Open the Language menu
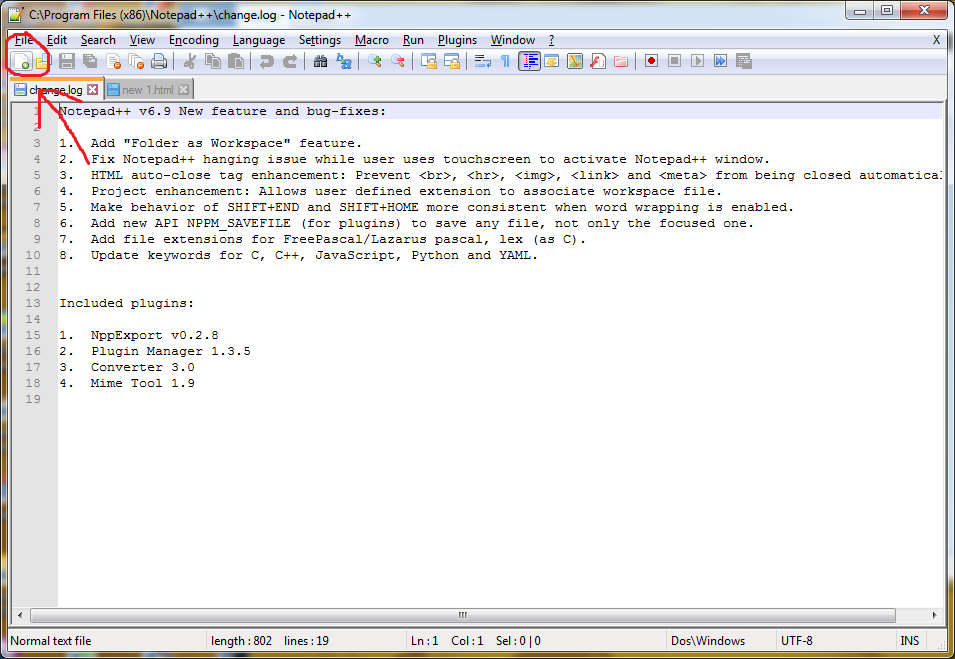The width and height of the screenshot is (955, 659). click(259, 40)
